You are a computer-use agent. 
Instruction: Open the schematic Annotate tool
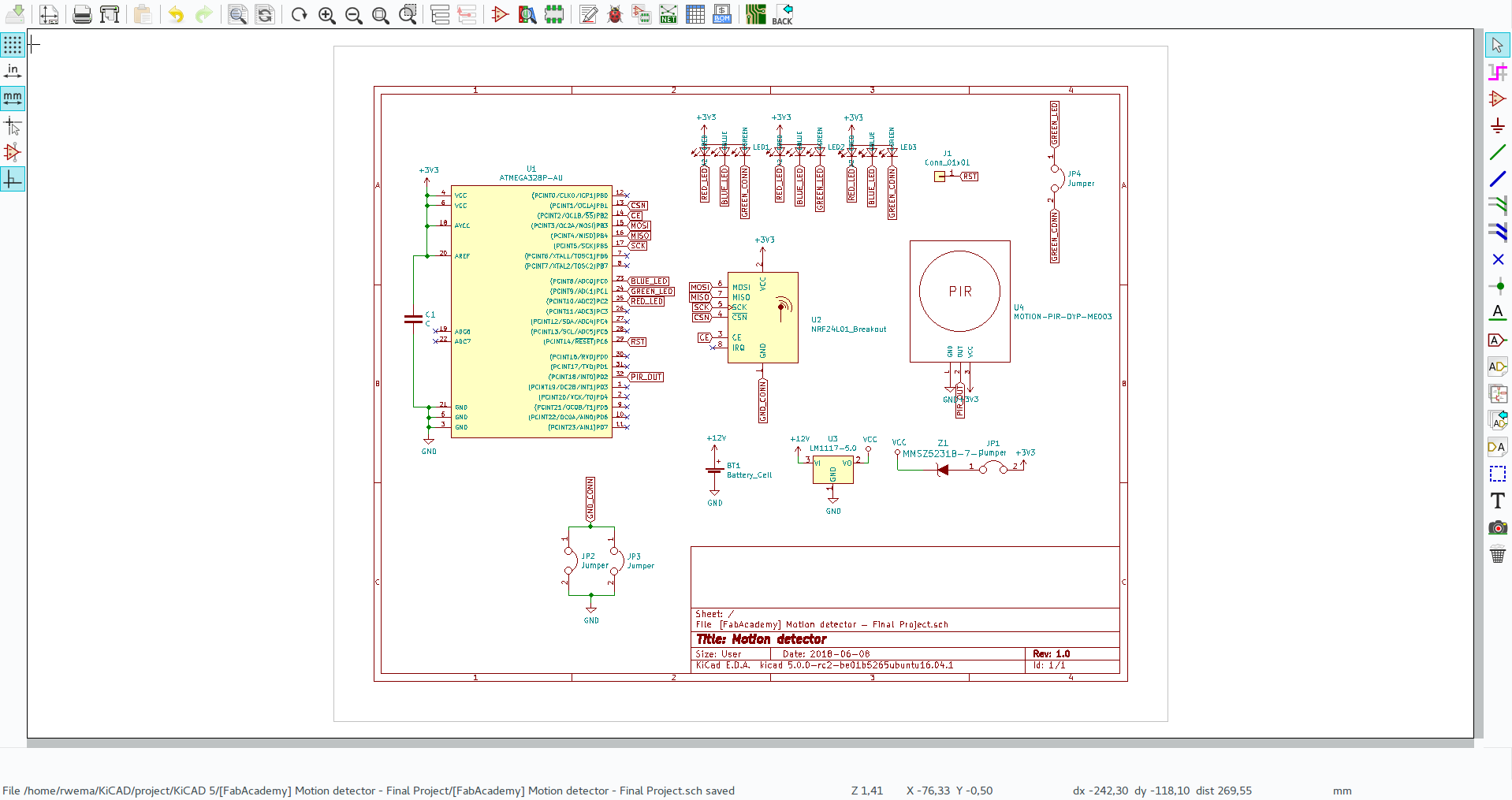coord(588,14)
